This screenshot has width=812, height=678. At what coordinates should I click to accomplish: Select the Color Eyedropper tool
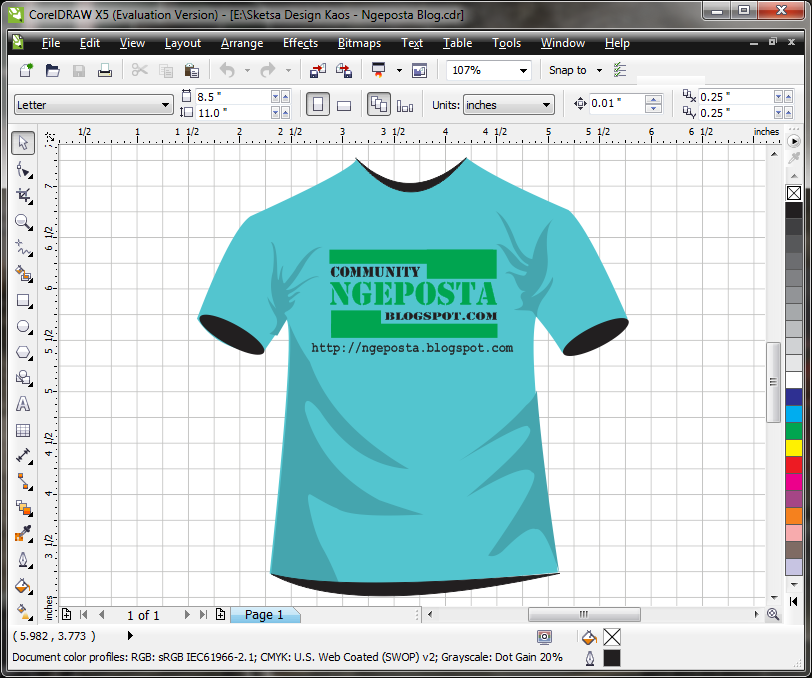(23, 533)
